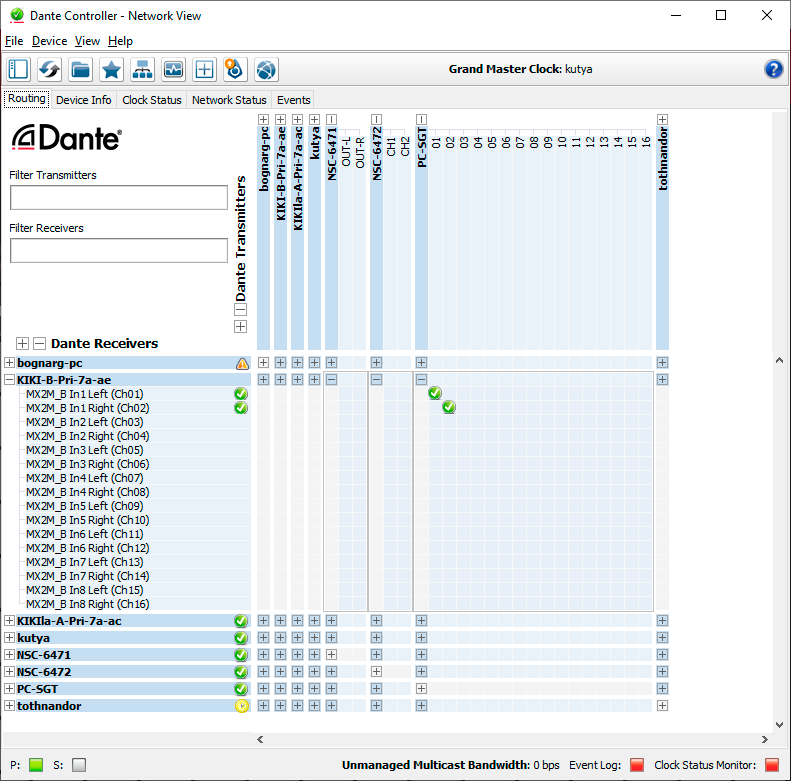791x781 pixels.
Task: Switch to the Device Info tab
Action: tap(84, 100)
